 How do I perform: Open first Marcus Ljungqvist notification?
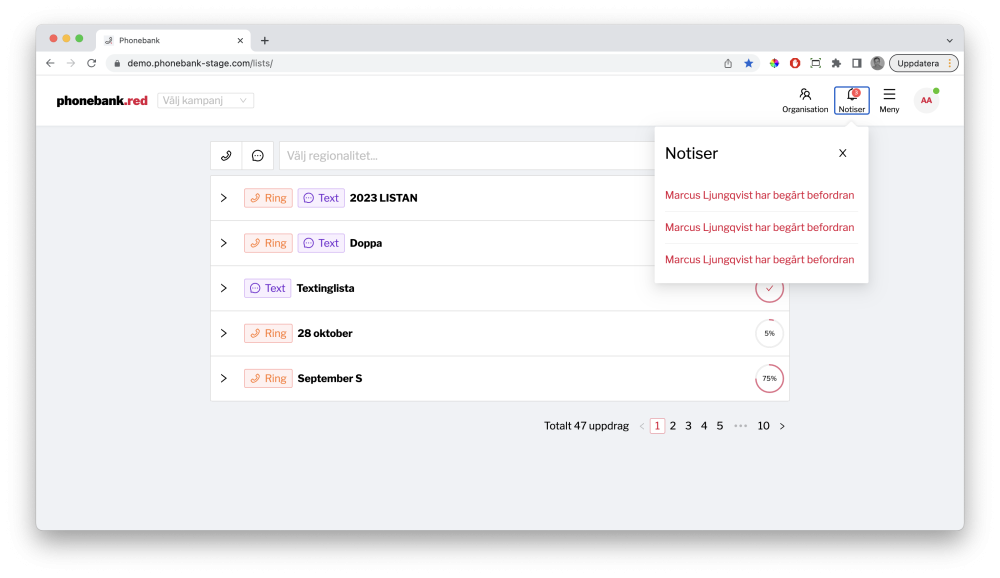759,195
